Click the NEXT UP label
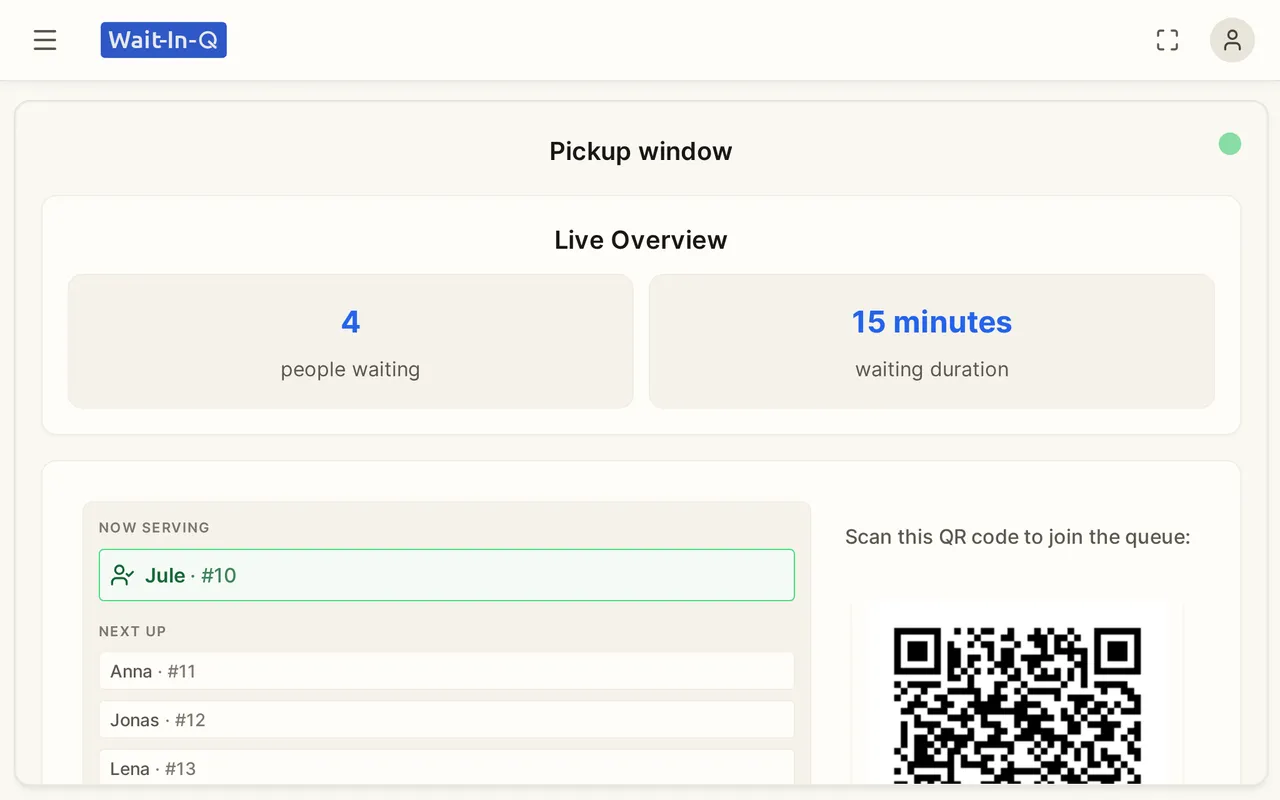The image size is (1280, 800). (132, 631)
